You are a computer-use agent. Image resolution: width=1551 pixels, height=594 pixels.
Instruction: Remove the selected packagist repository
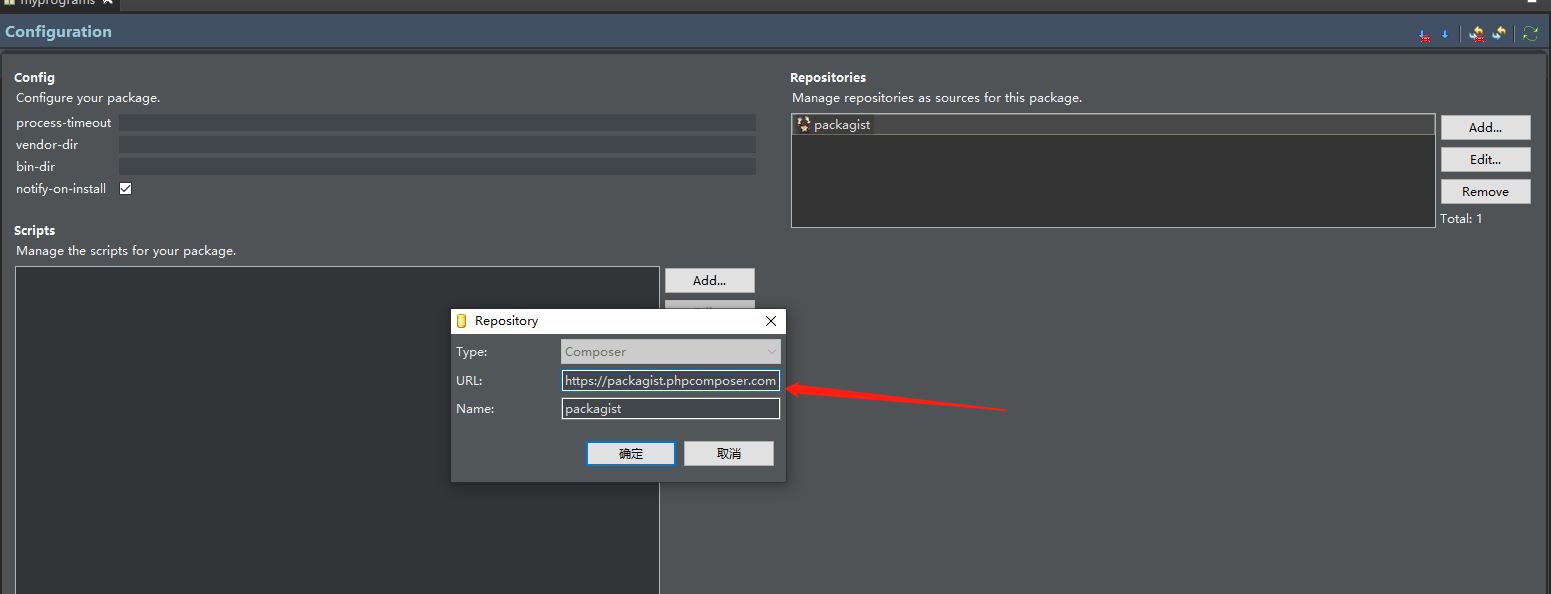pyautogui.click(x=1485, y=192)
